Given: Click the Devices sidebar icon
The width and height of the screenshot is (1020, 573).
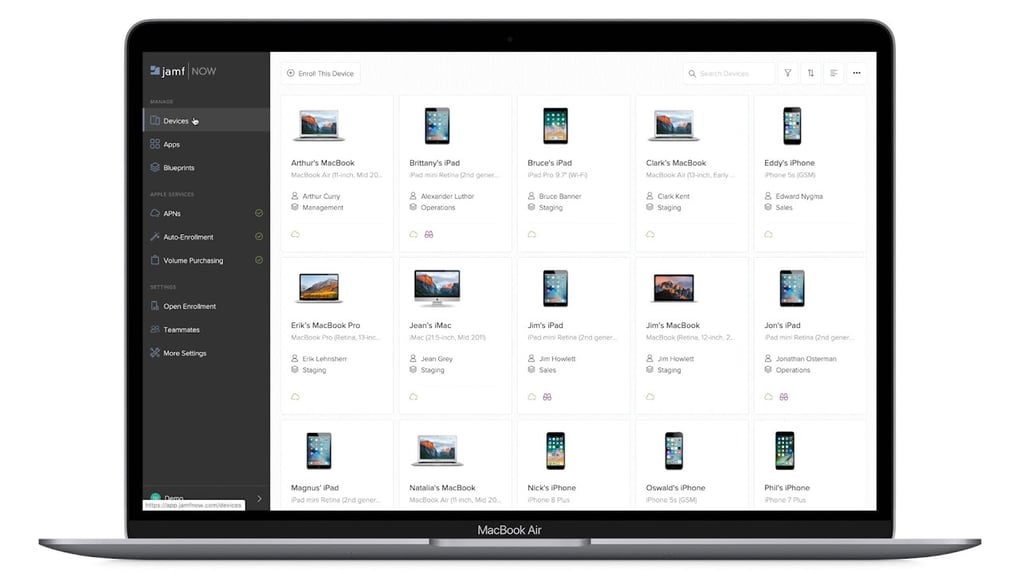Looking at the screenshot, I should [155, 120].
